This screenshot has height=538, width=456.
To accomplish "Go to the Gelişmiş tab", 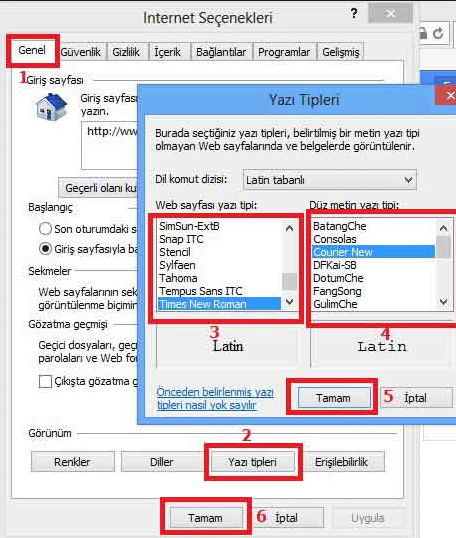I will 340,52.
